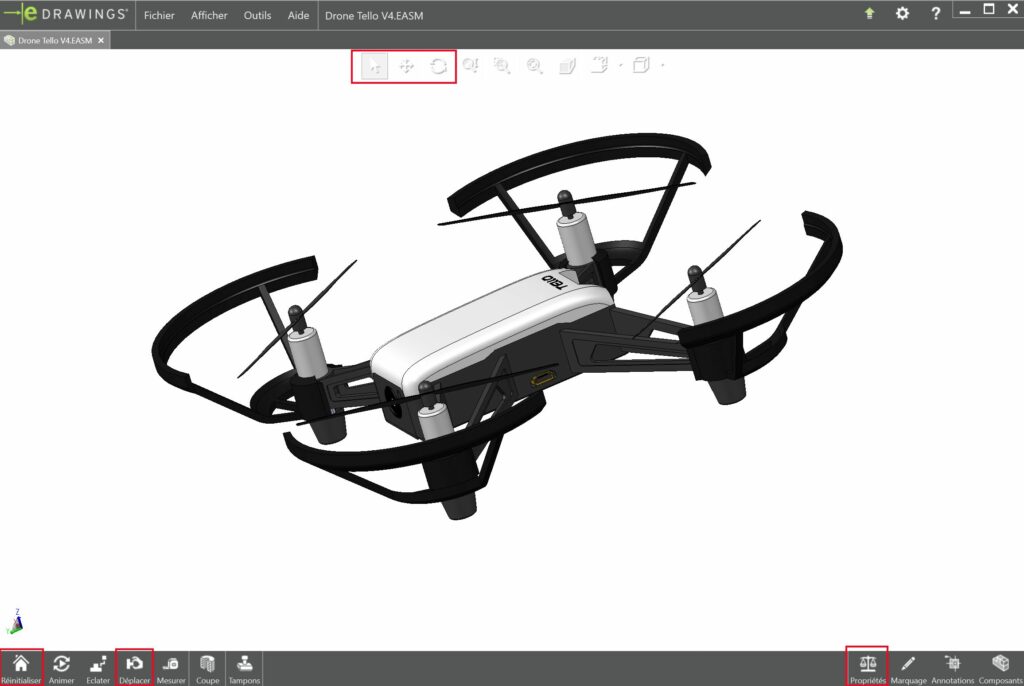Open the Annotations panel

[952, 668]
